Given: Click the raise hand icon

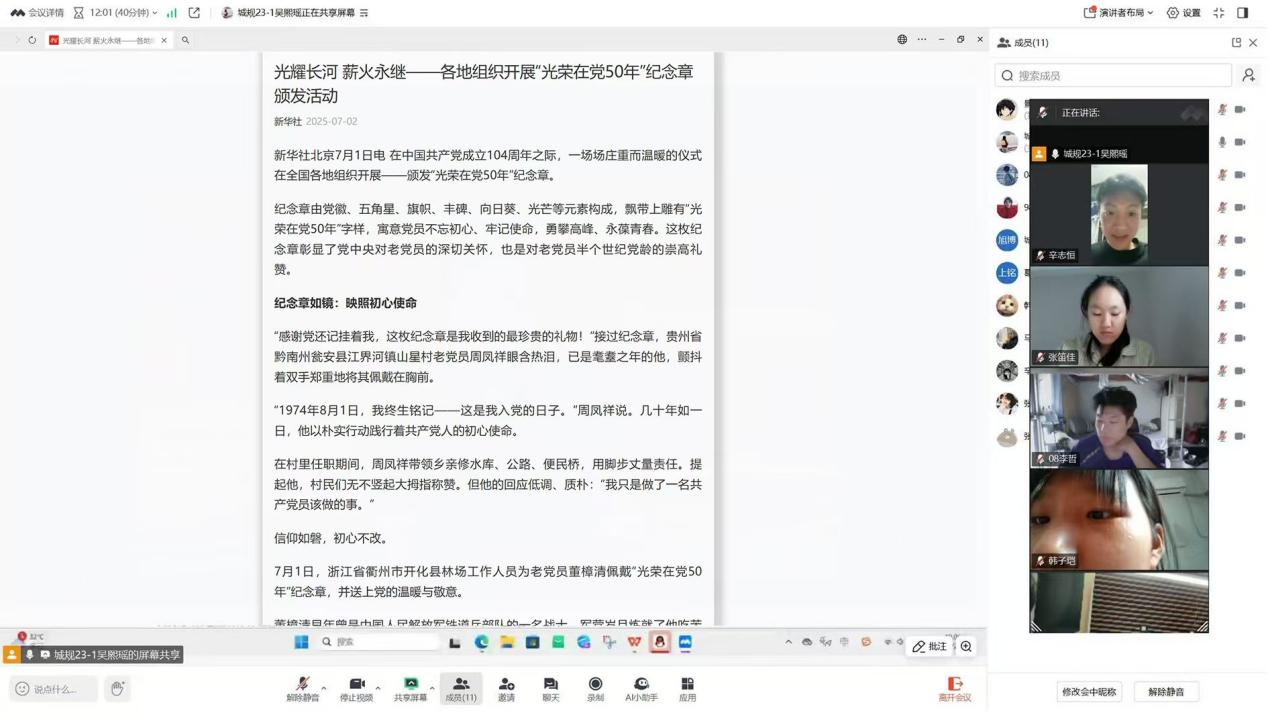Looking at the screenshot, I should click(117, 688).
